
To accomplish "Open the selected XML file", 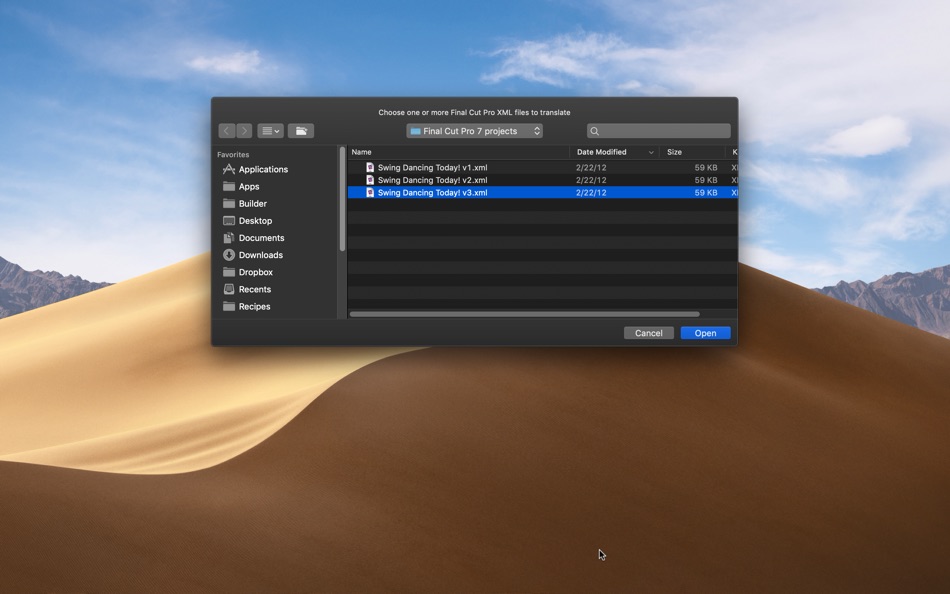I will click(x=705, y=333).
